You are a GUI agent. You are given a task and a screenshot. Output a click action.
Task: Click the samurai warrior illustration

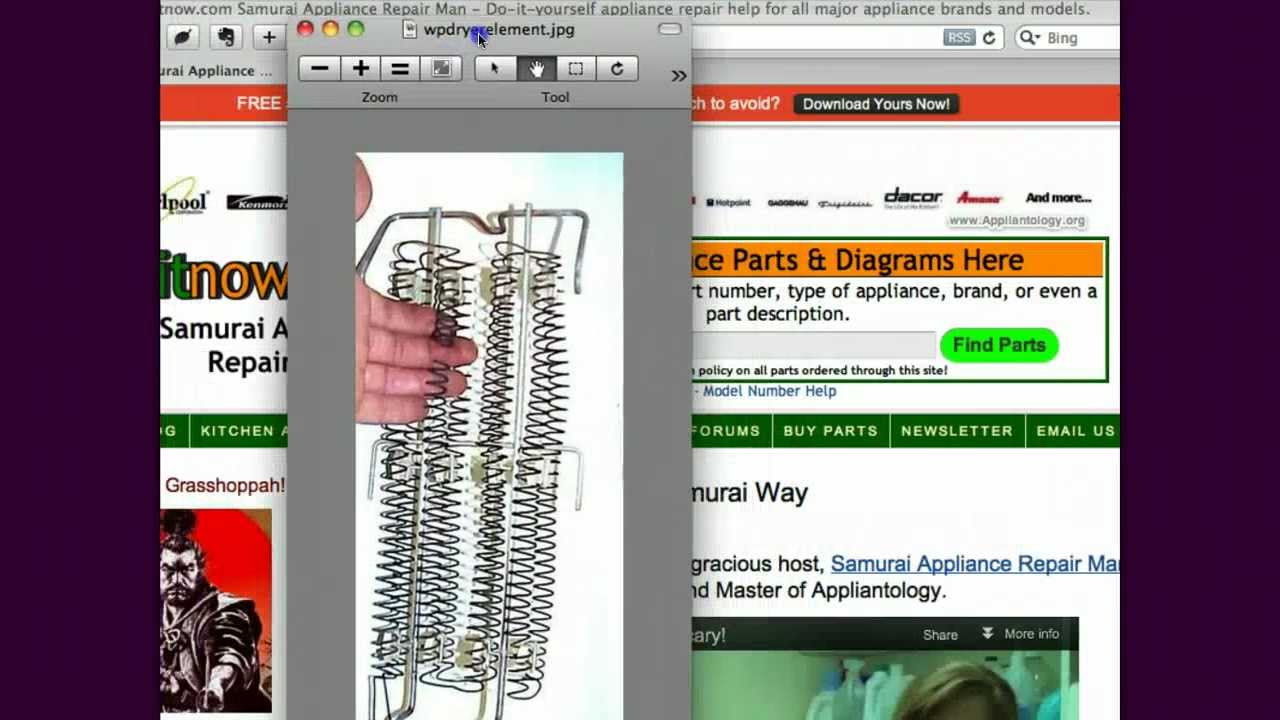pyautogui.click(x=215, y=611)
